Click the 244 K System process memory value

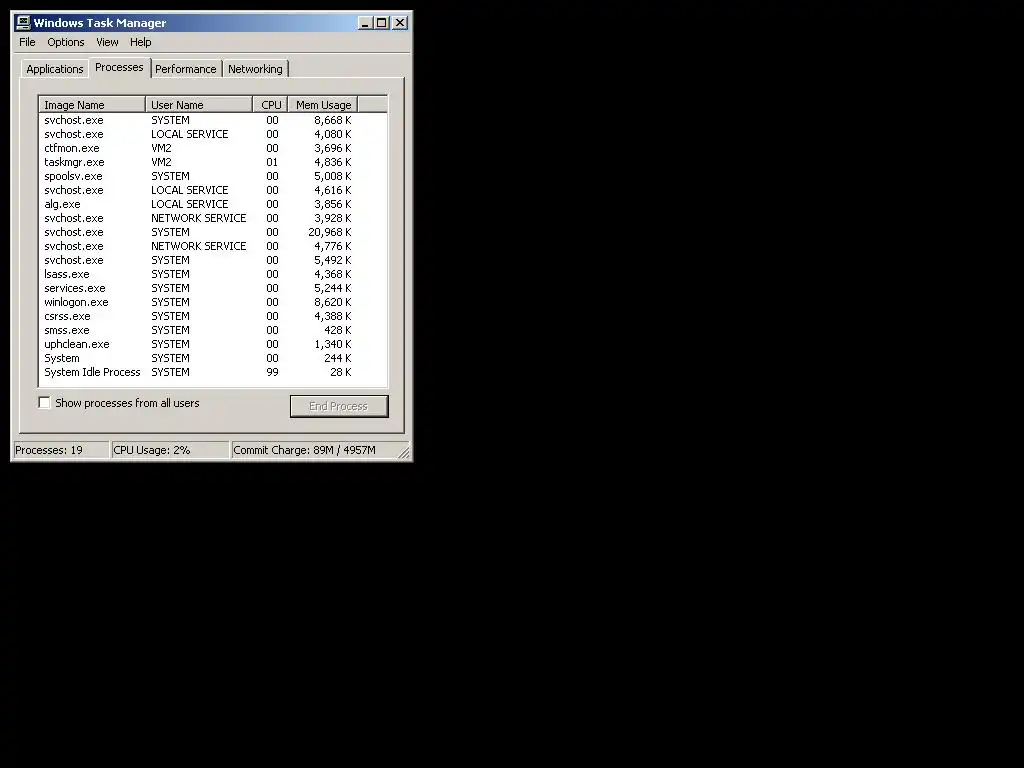click(338, 359)
